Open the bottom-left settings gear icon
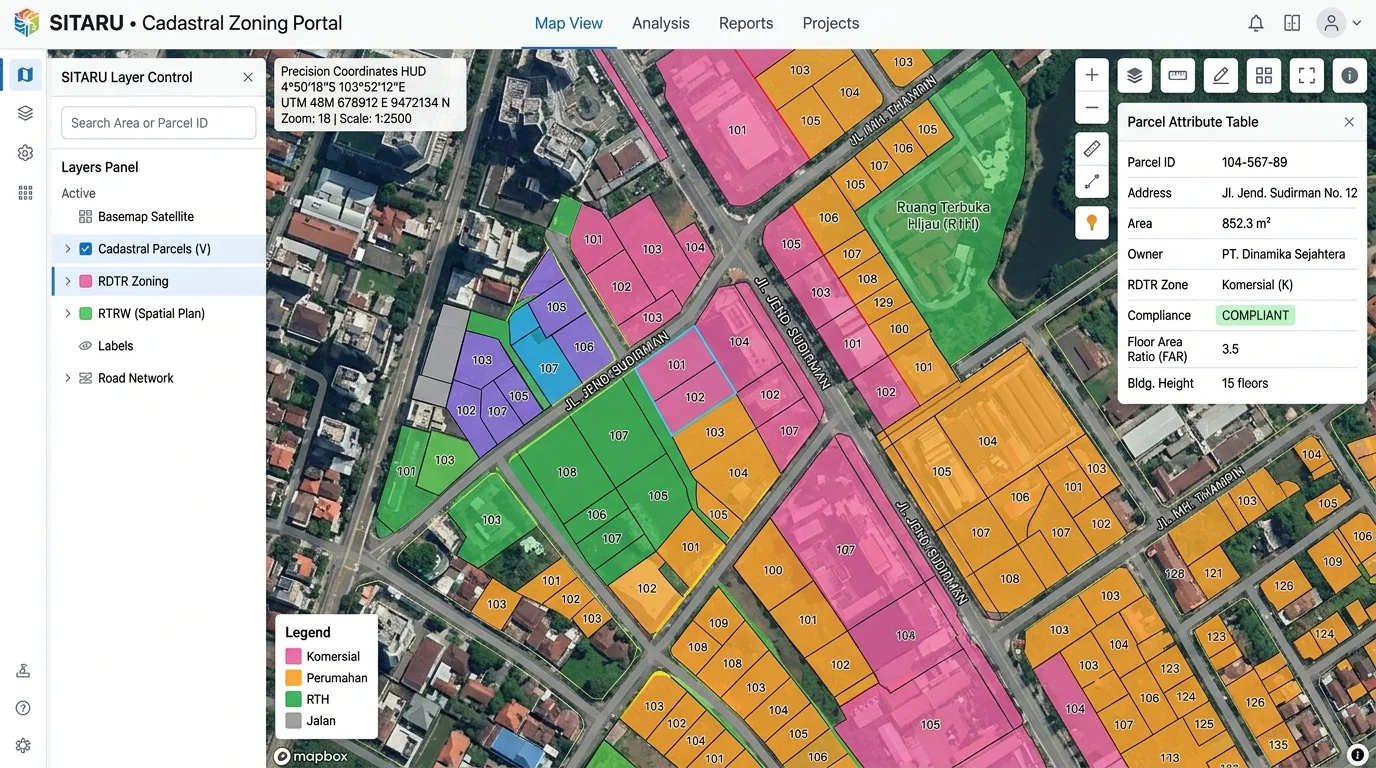The height and width of the screenshot is (768, 1376). pyautogui.click(x=23, y=745)
